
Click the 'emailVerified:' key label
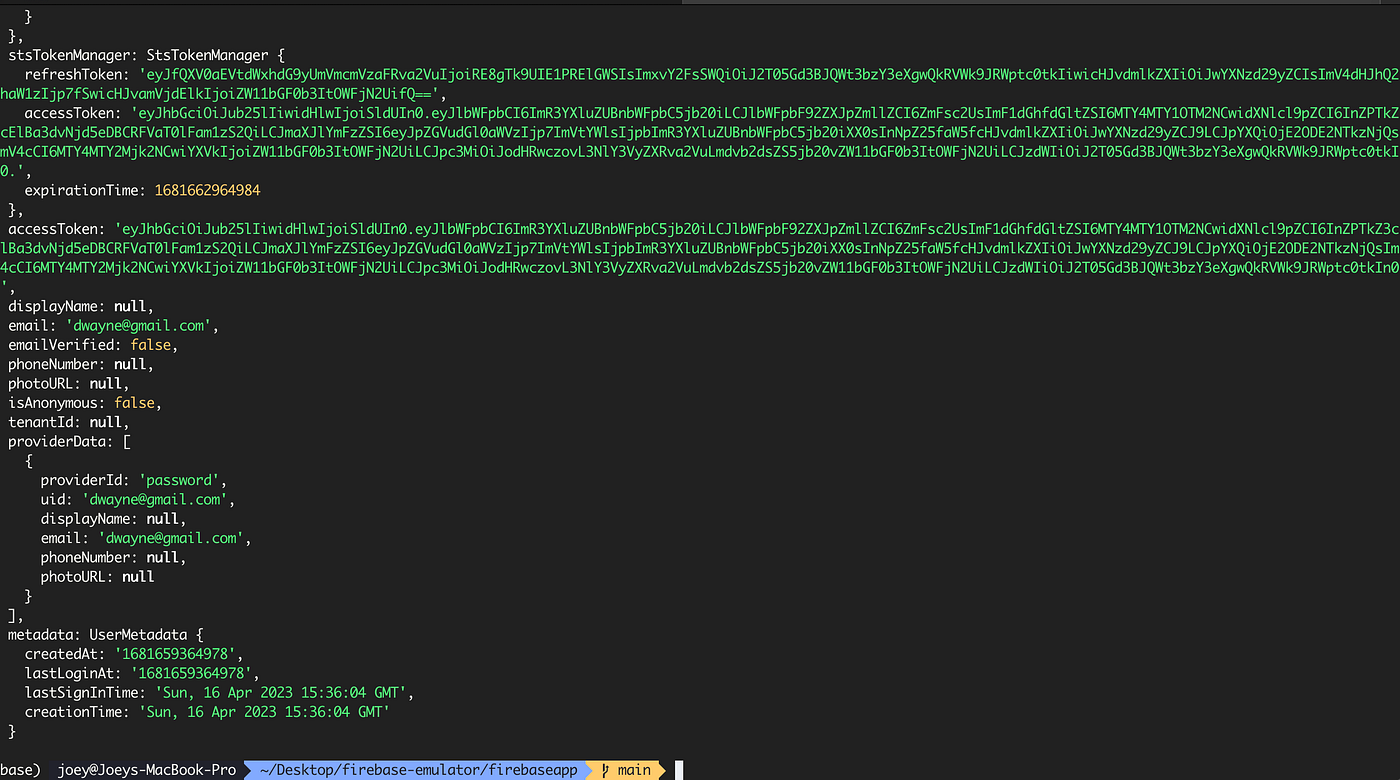coord(65,345)
